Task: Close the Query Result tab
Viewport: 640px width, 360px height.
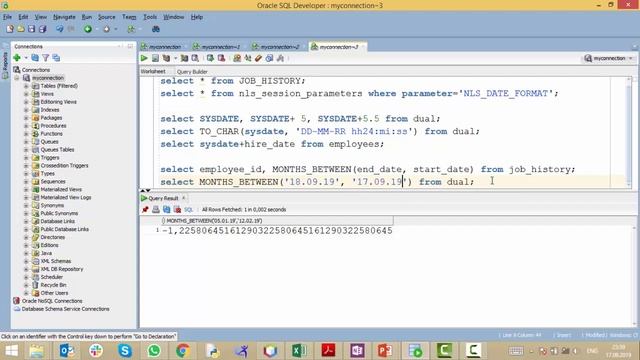Action: (184, 198)
